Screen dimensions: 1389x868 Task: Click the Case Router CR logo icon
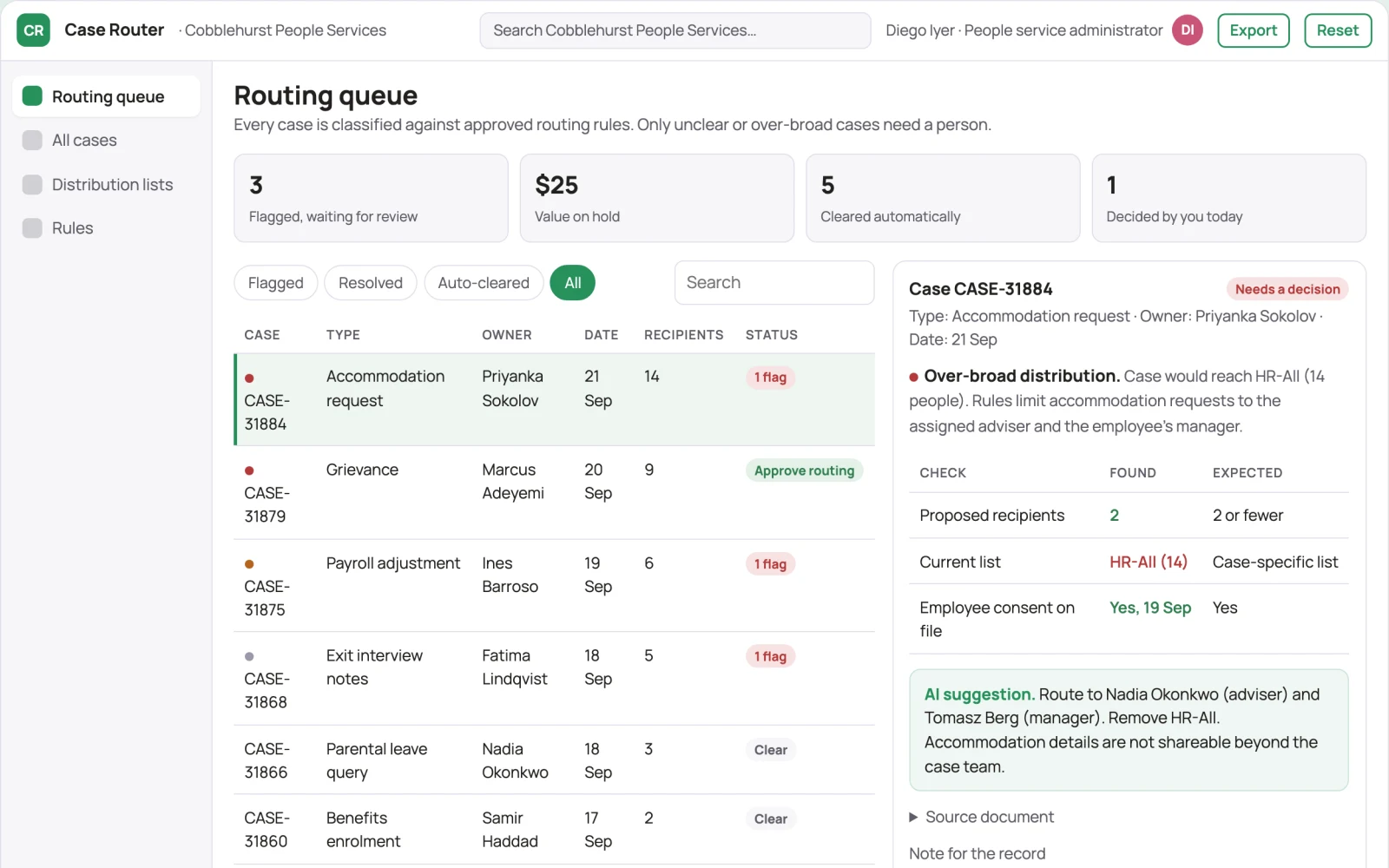33,30
